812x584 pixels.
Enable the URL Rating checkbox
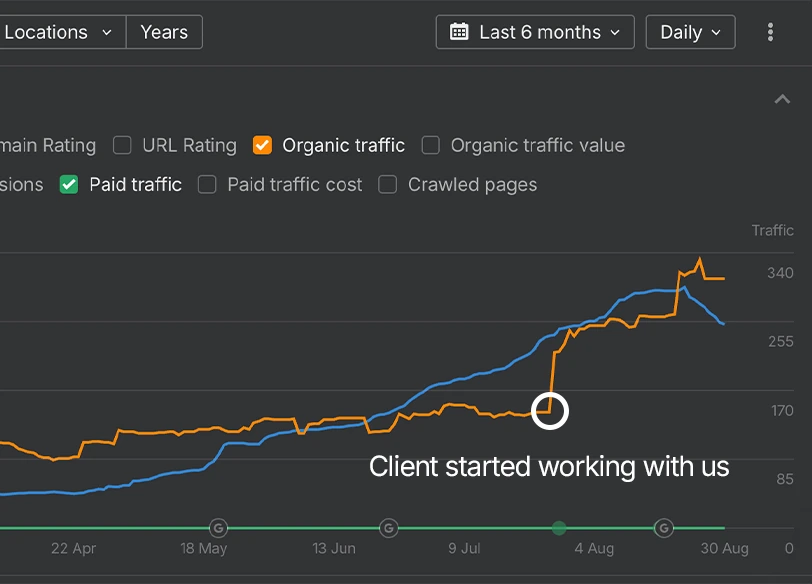[x=122, y=145]
